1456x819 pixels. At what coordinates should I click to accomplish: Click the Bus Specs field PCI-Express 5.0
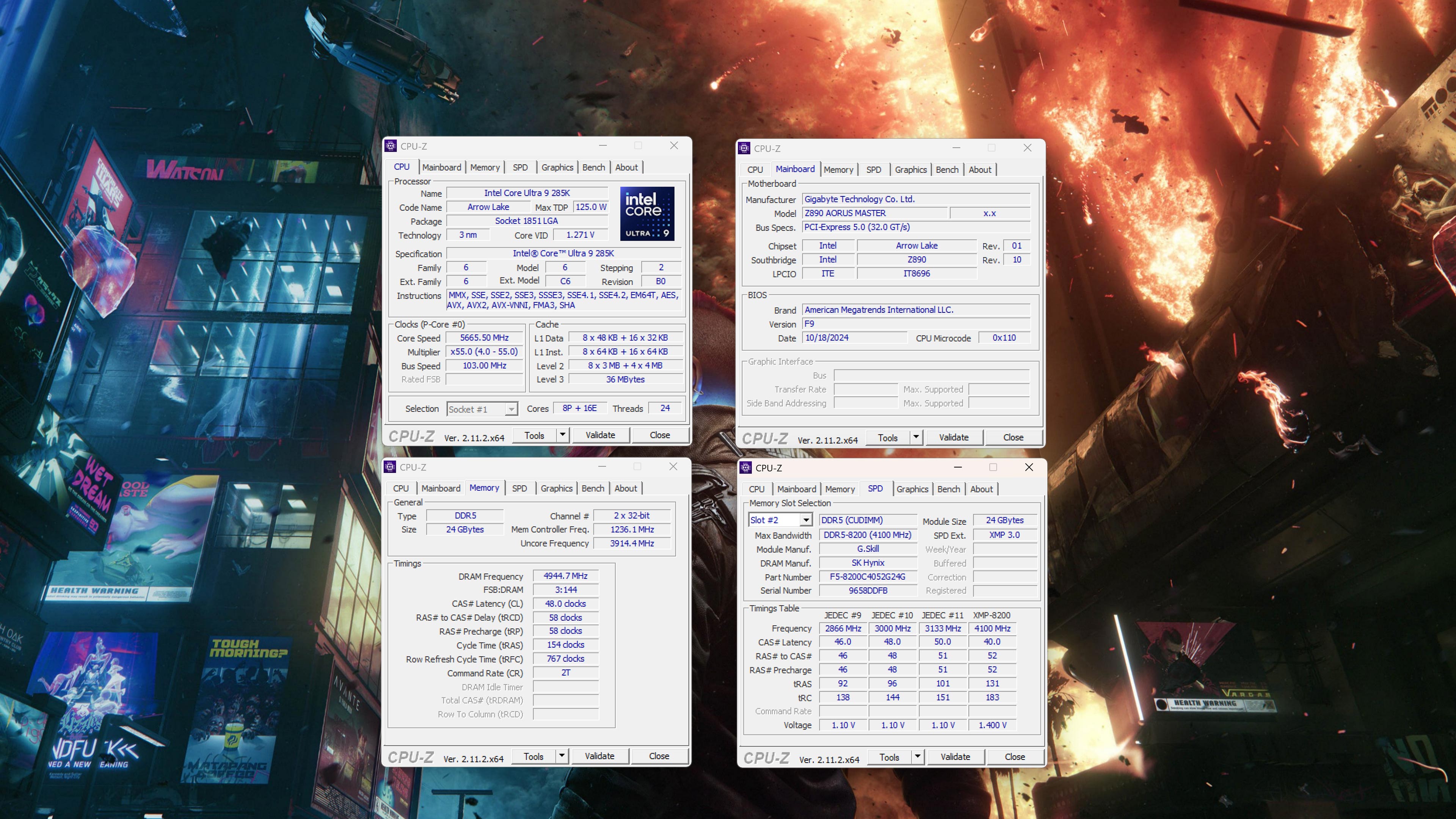pos(916,227)
